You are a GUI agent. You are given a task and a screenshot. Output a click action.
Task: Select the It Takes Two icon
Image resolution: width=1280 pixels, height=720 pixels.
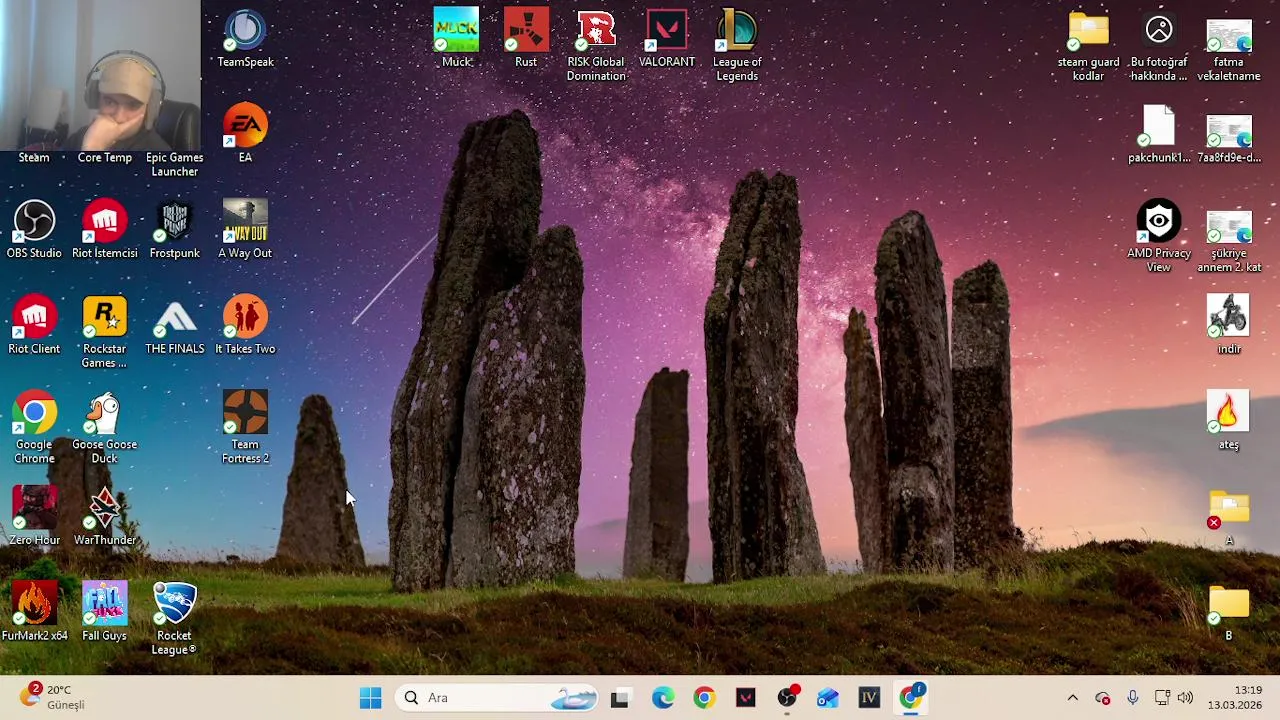(245, 326)
